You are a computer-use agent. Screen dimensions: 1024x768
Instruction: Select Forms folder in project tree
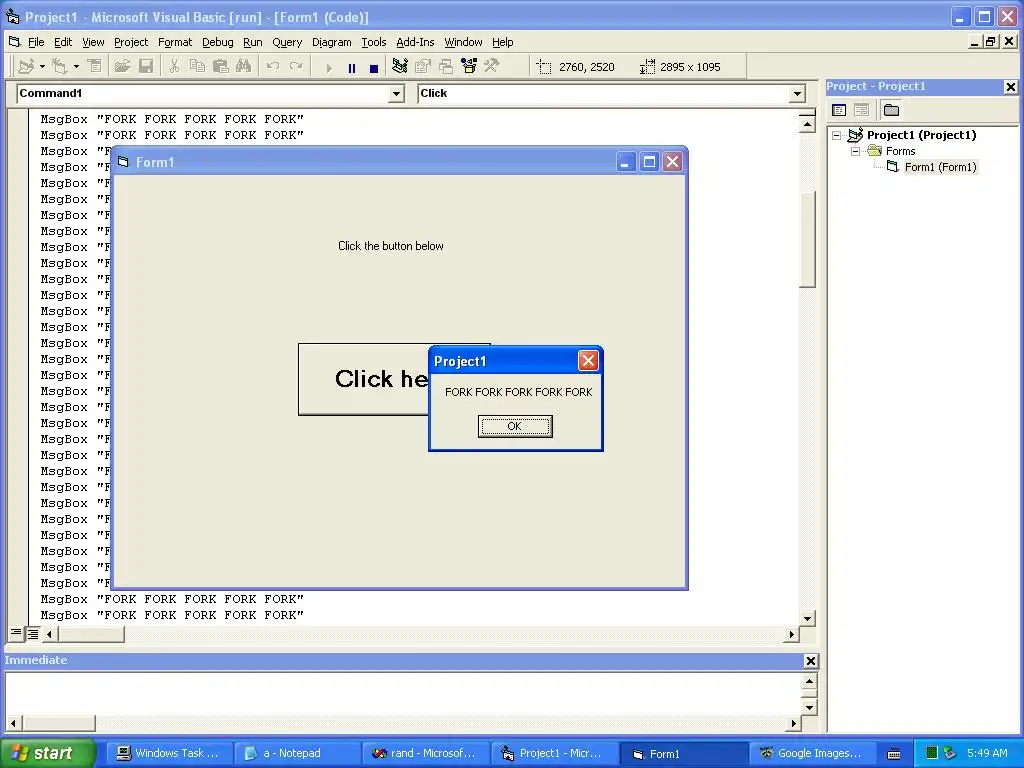(901, 152)
